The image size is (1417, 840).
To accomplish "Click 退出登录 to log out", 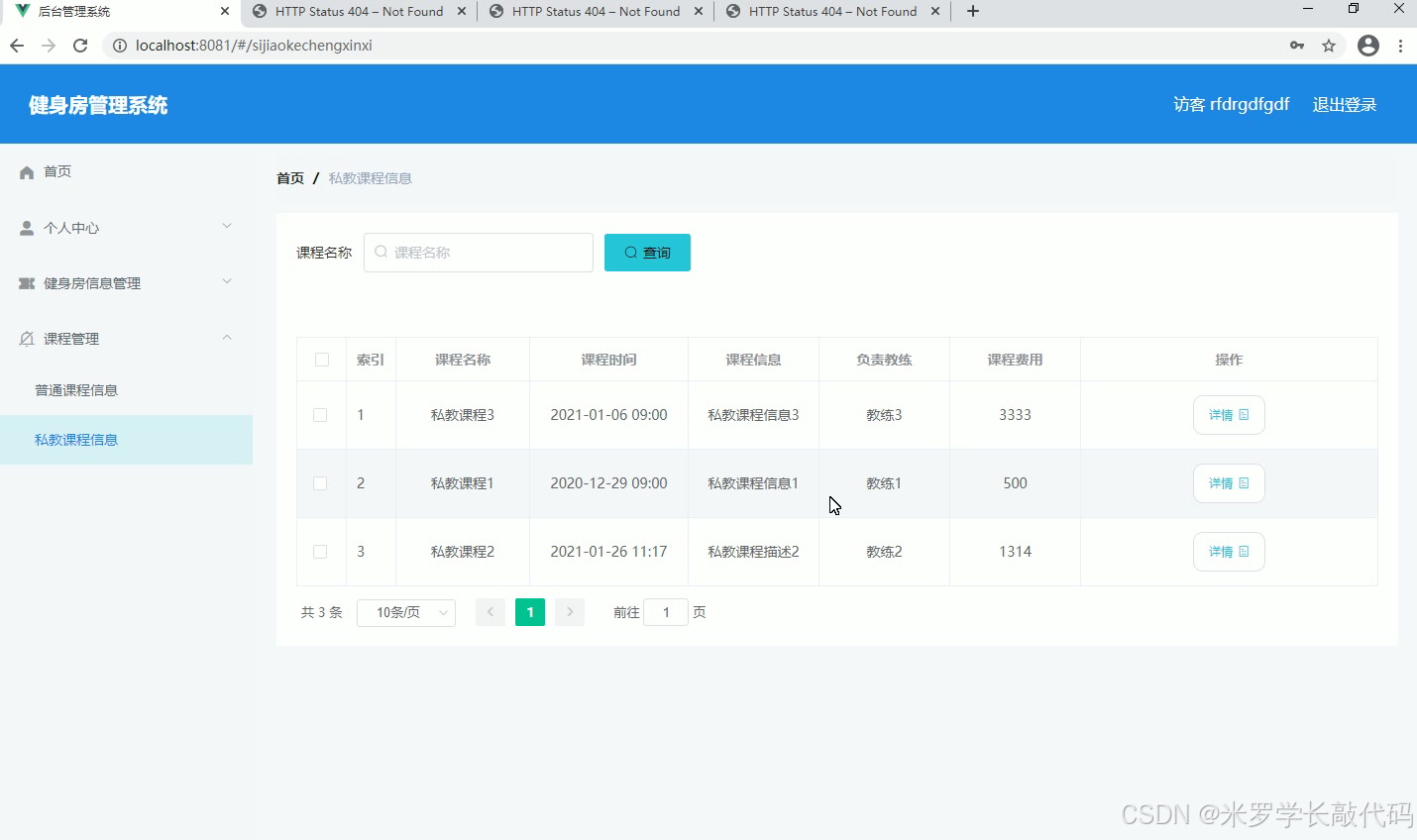I will pyautogui.click(x=1345, y=105).
